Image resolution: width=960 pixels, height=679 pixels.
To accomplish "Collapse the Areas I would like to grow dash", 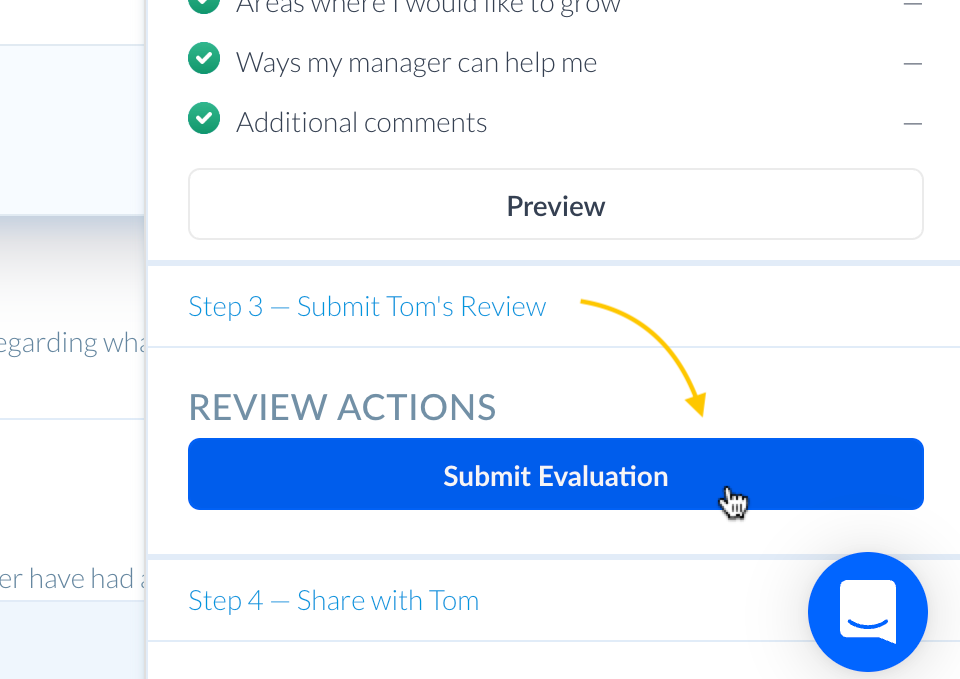I will tap(912, 5).
